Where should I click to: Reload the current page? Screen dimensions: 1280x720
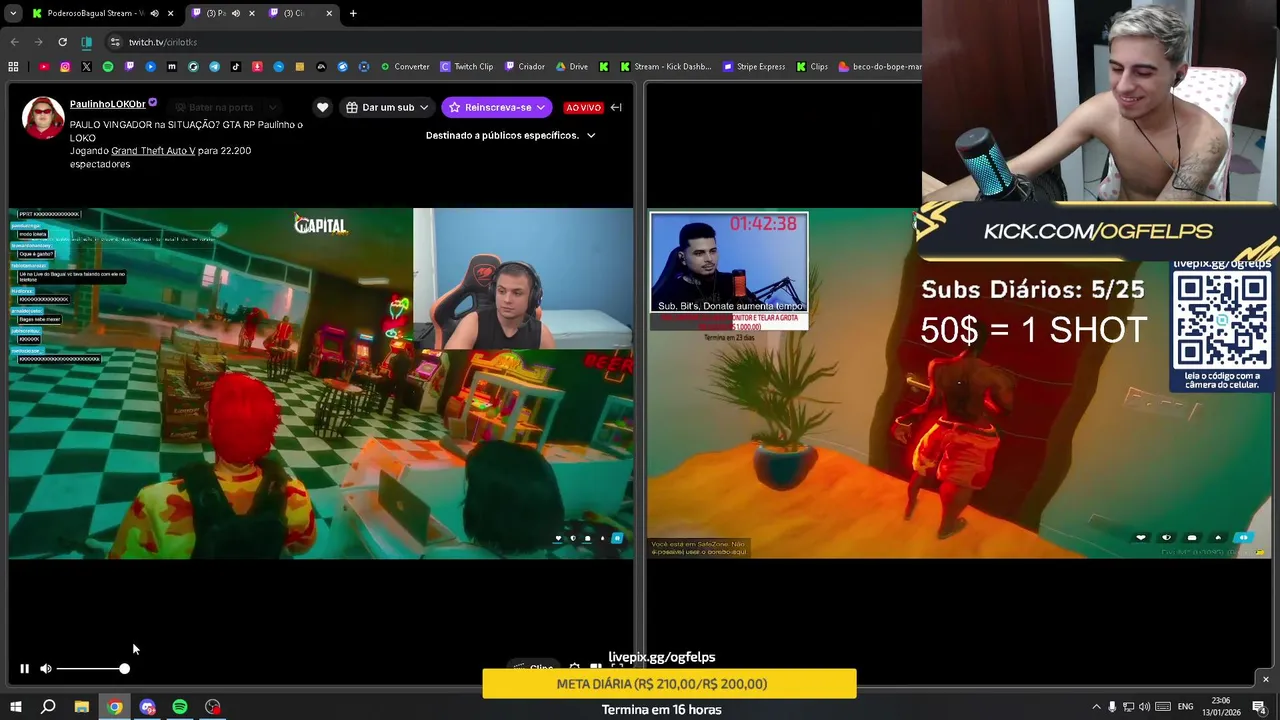[62, 42]
